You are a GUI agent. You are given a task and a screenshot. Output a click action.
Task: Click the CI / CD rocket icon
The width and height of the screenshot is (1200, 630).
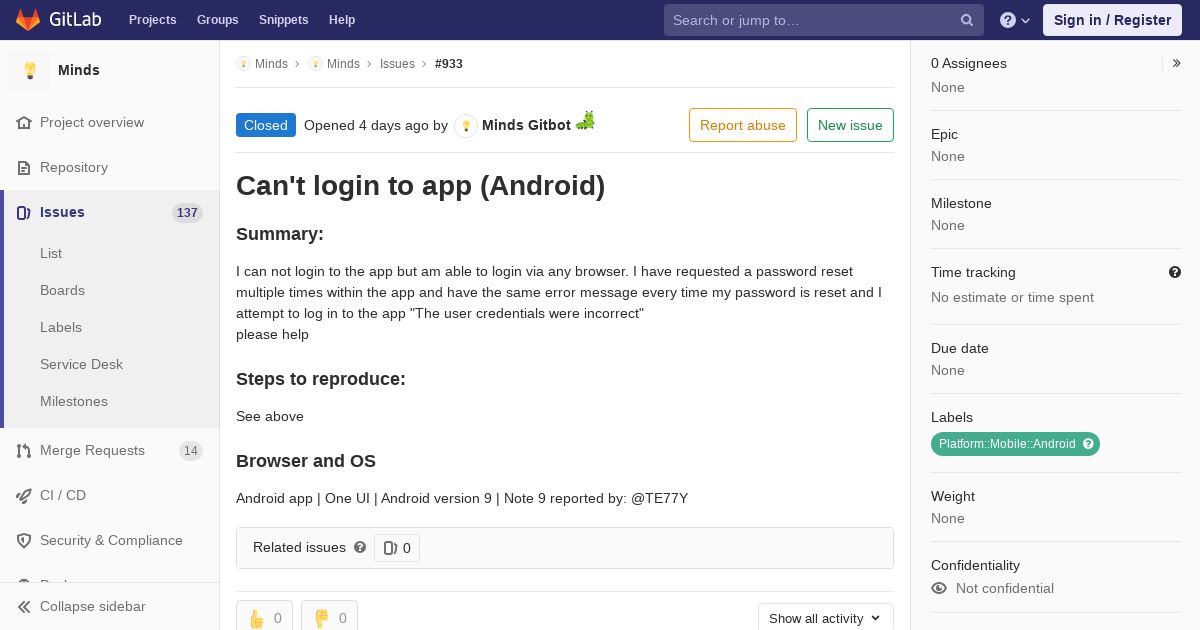(24, 495)
